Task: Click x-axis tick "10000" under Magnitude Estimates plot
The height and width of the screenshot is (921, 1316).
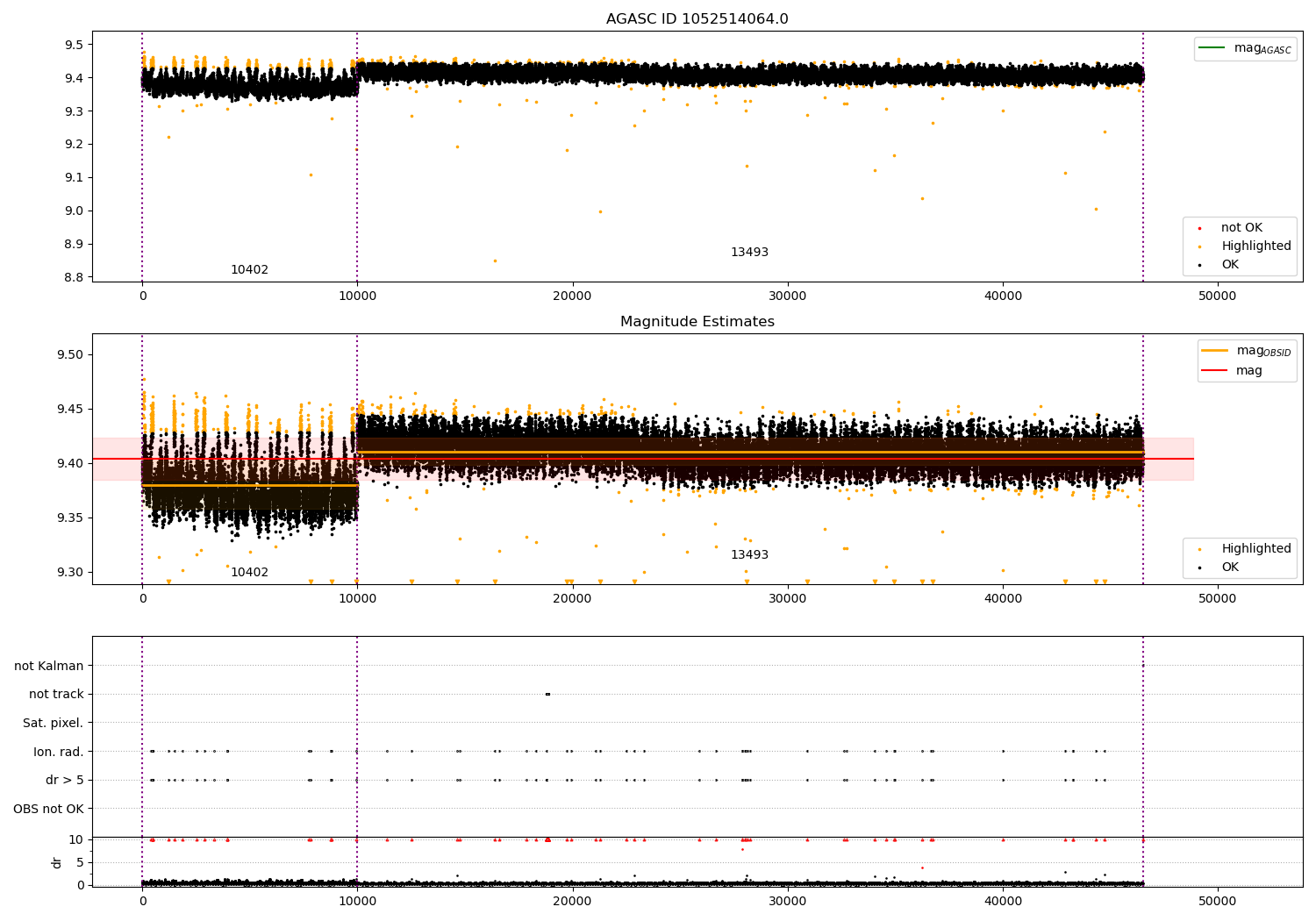Action: [x=357, y=599]
